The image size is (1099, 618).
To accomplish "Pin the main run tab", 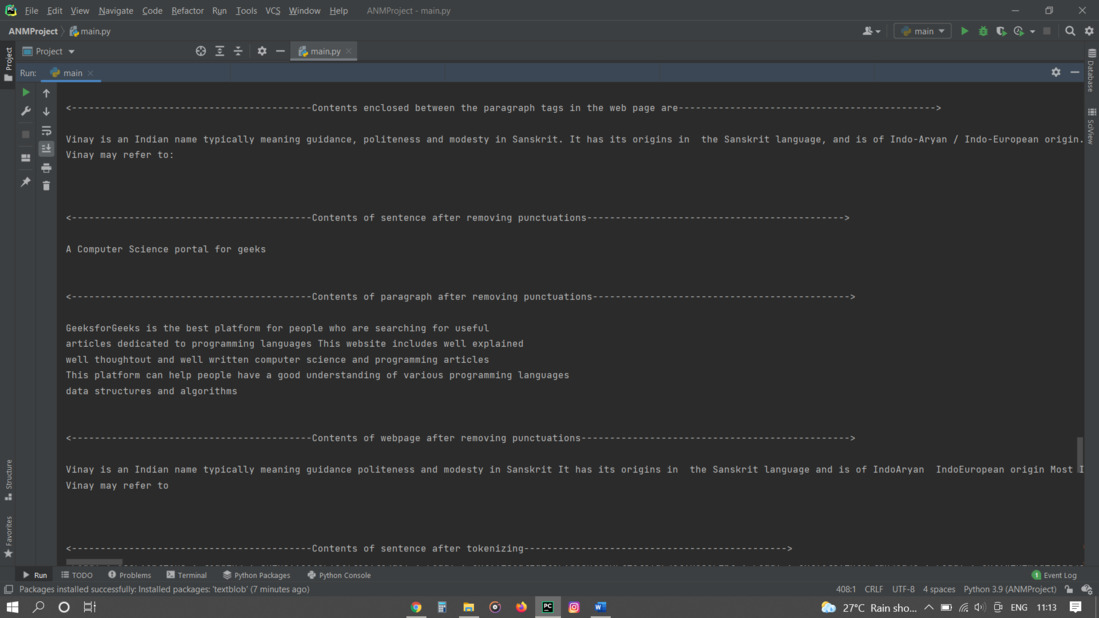I will coord(26,182).
